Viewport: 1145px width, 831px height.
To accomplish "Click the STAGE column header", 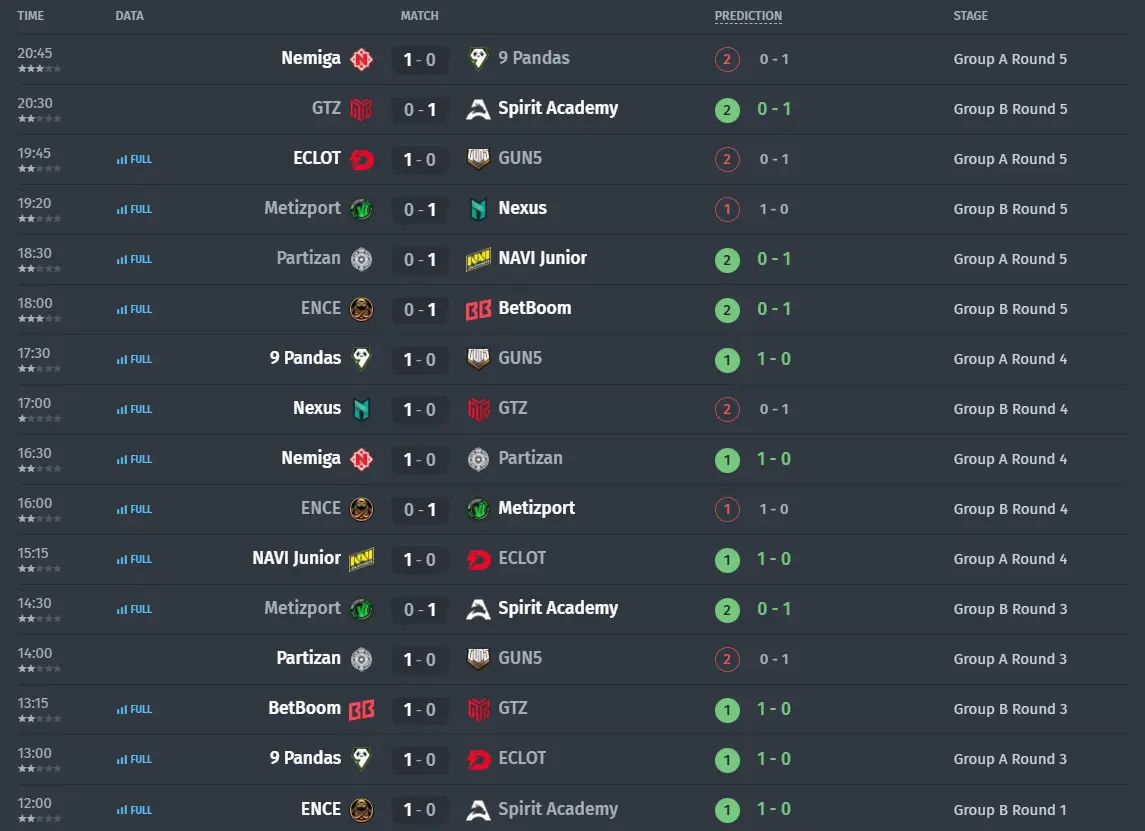I will [x=970, y=16].
